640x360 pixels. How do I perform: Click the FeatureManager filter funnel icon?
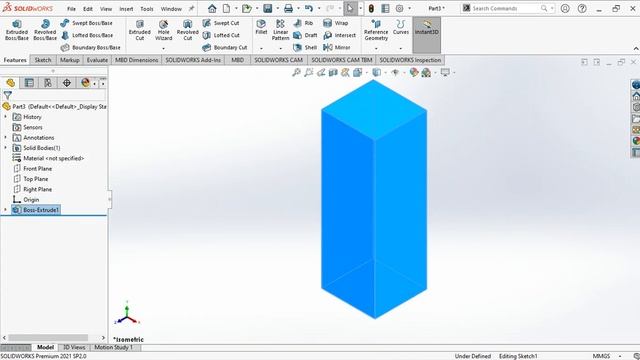pyautogui.click(x=7, y=96)
